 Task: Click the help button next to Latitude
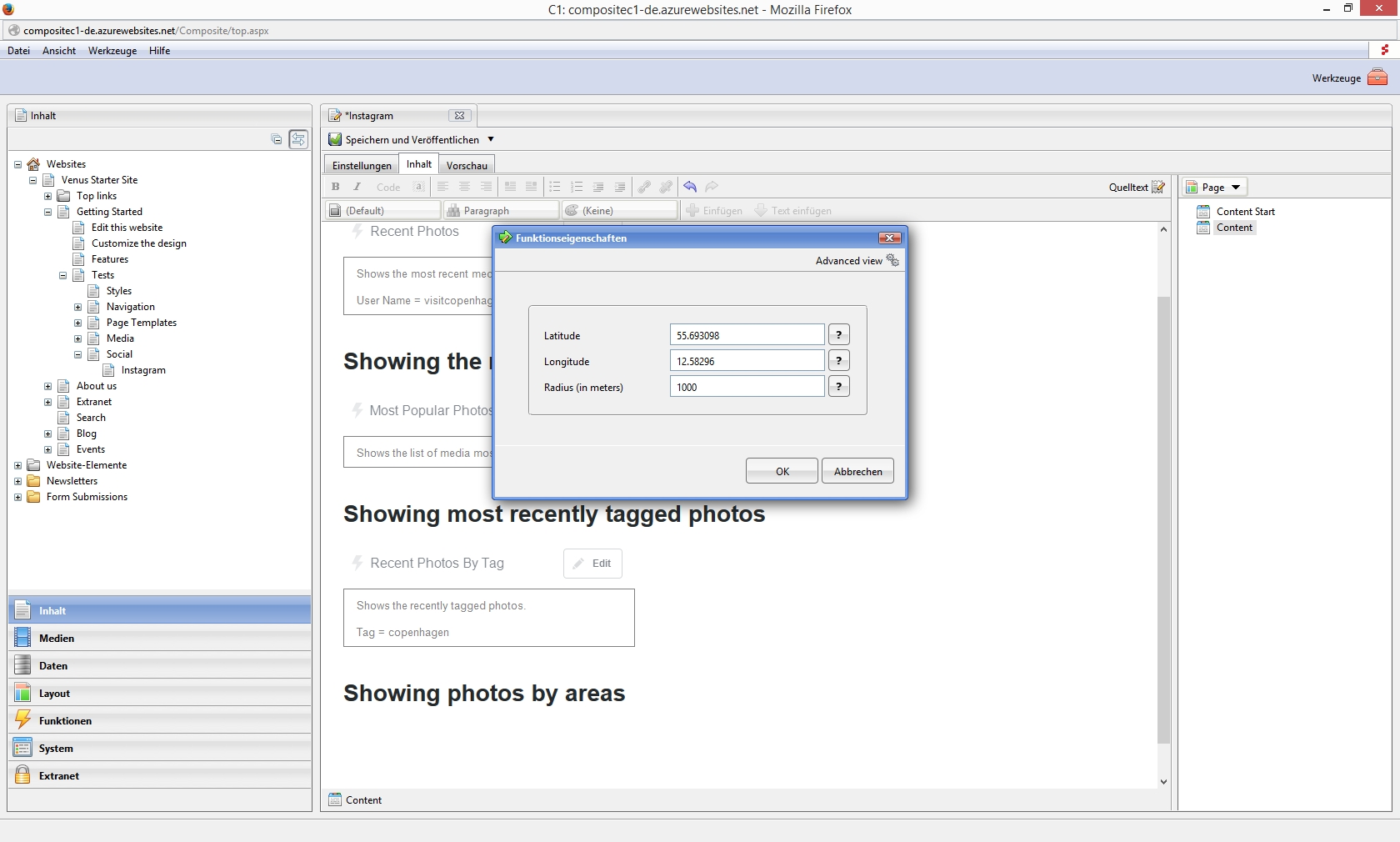coord(838,335)
